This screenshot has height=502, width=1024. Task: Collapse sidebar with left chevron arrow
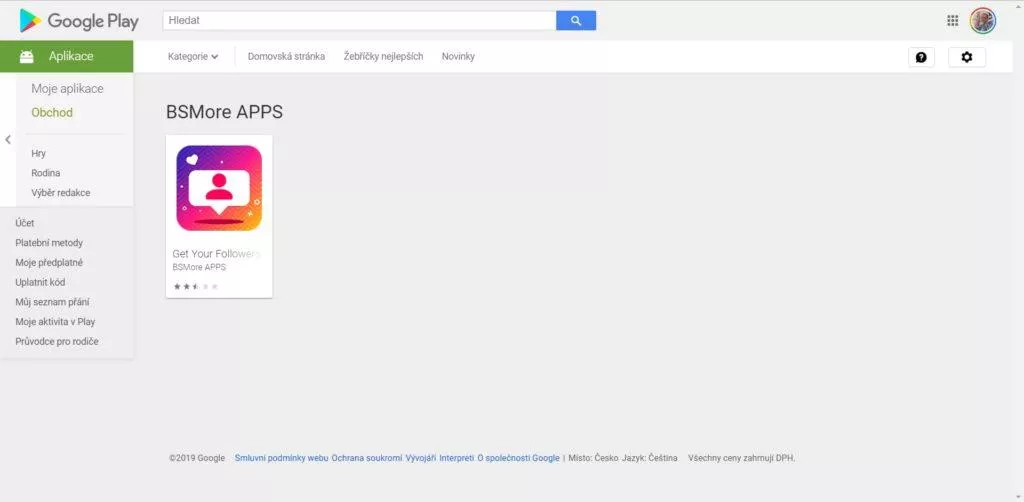point(8,139)
